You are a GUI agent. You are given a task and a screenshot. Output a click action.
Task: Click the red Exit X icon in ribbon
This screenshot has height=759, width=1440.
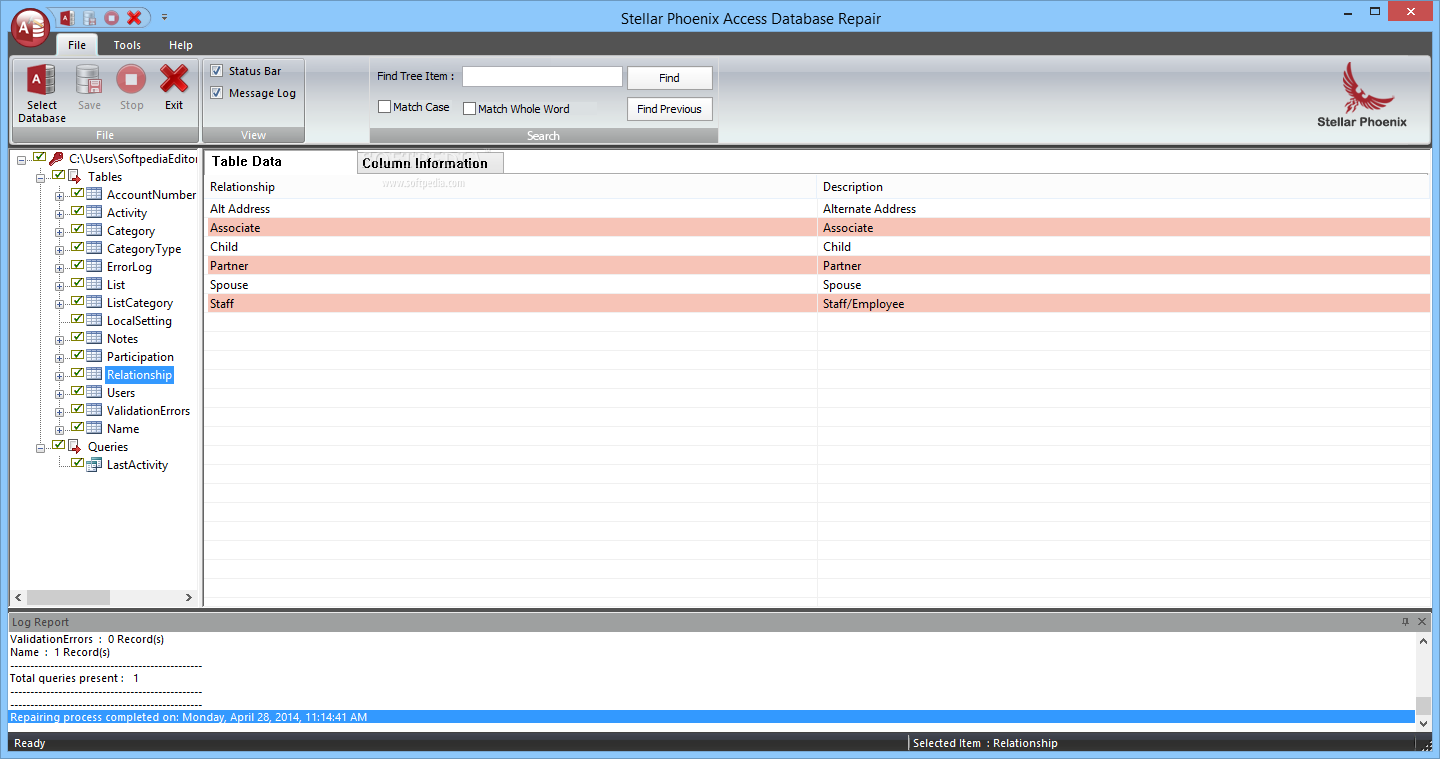[x=174, y=80]
